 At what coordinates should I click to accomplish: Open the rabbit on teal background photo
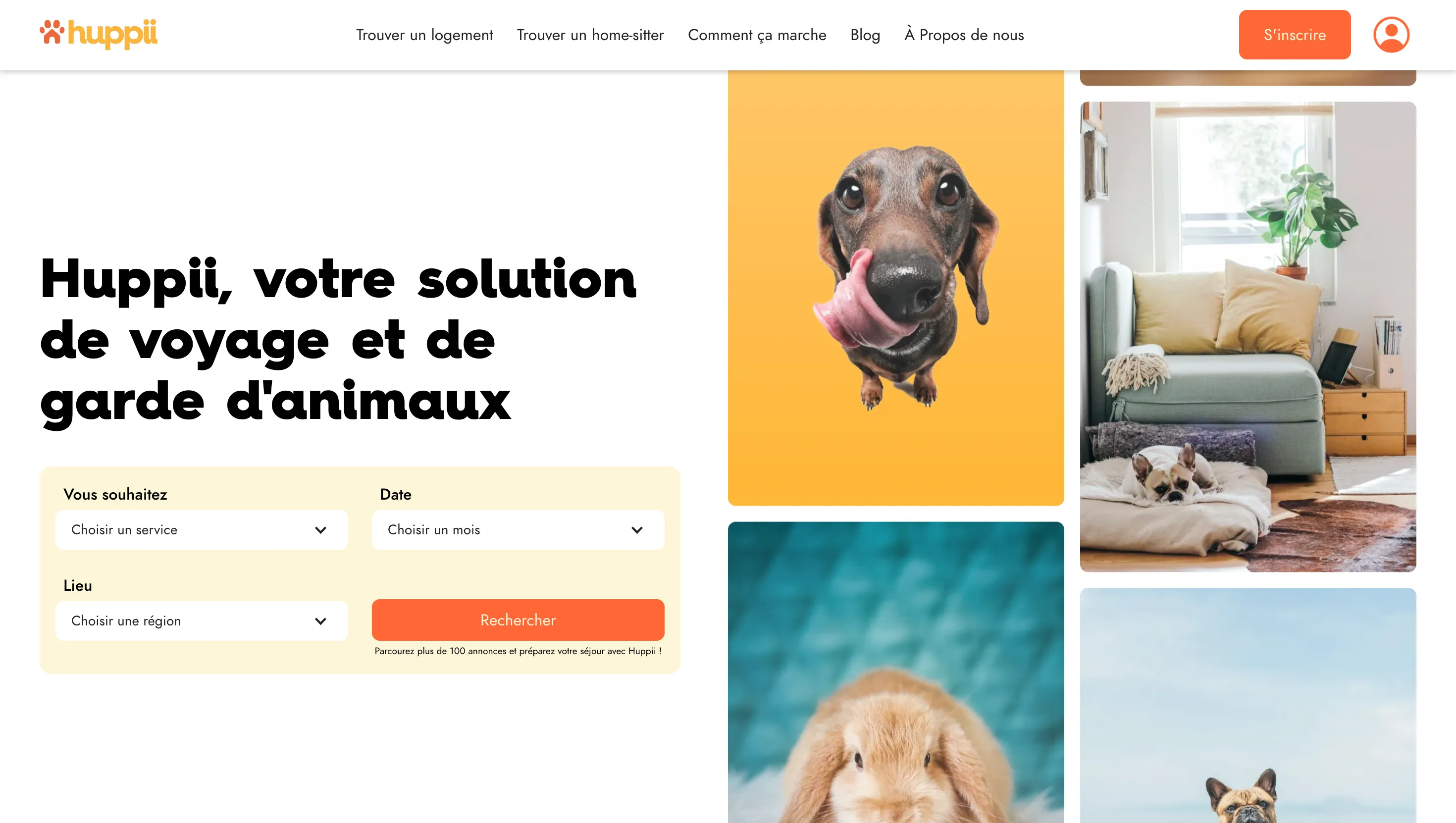point(896,672)
